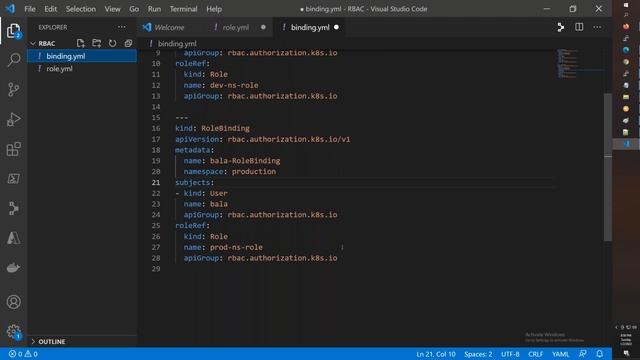Image resolution: width=640 pixels, height=360 pixels.
Task: Open the Help menu
Action: 214,9
